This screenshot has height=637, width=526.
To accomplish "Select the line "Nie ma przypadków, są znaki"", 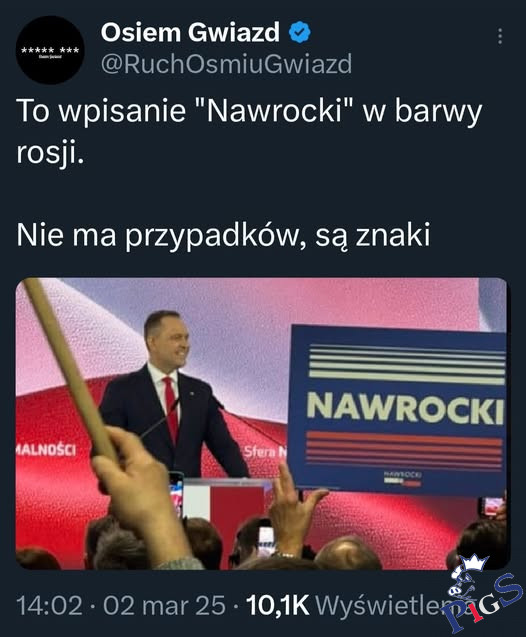I will [223, 236].
